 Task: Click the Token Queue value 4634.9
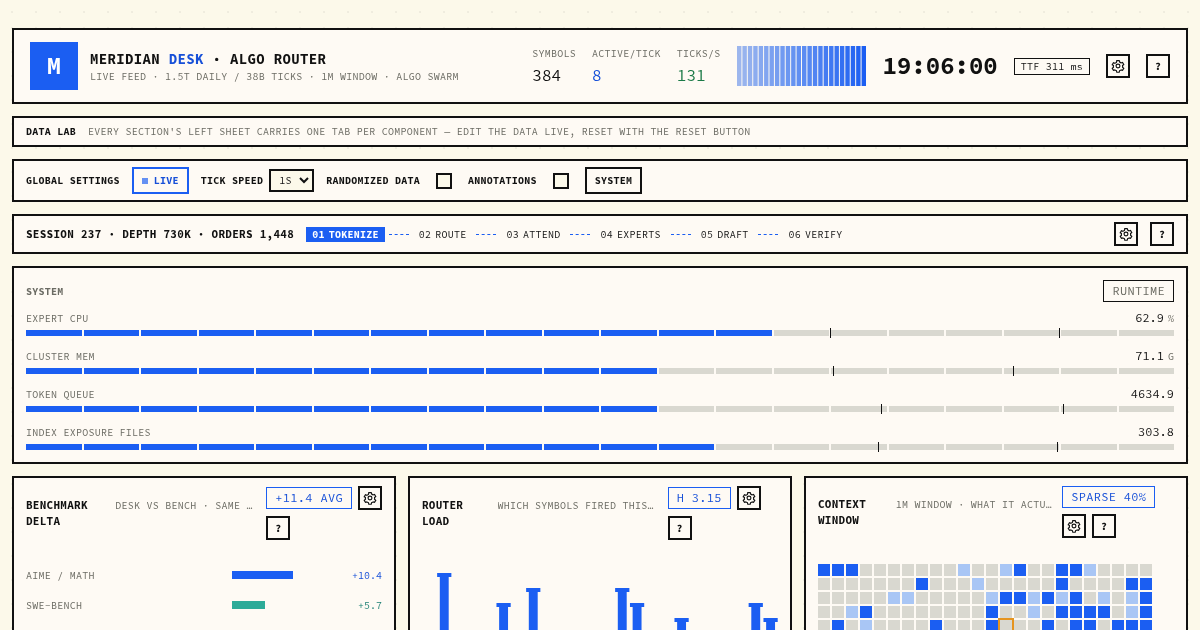[x=1152, y=394]
